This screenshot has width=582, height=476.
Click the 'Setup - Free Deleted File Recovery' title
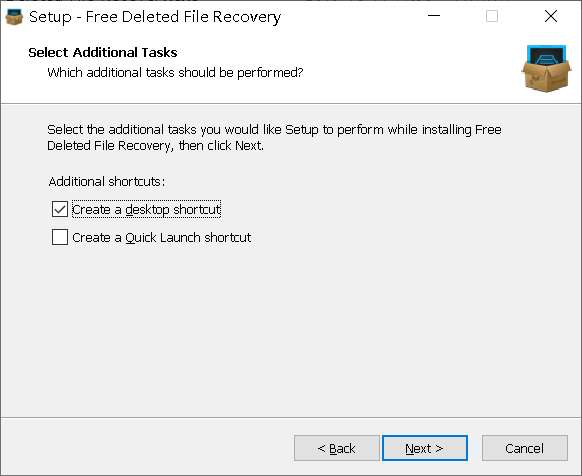click(x=155, y=17)
